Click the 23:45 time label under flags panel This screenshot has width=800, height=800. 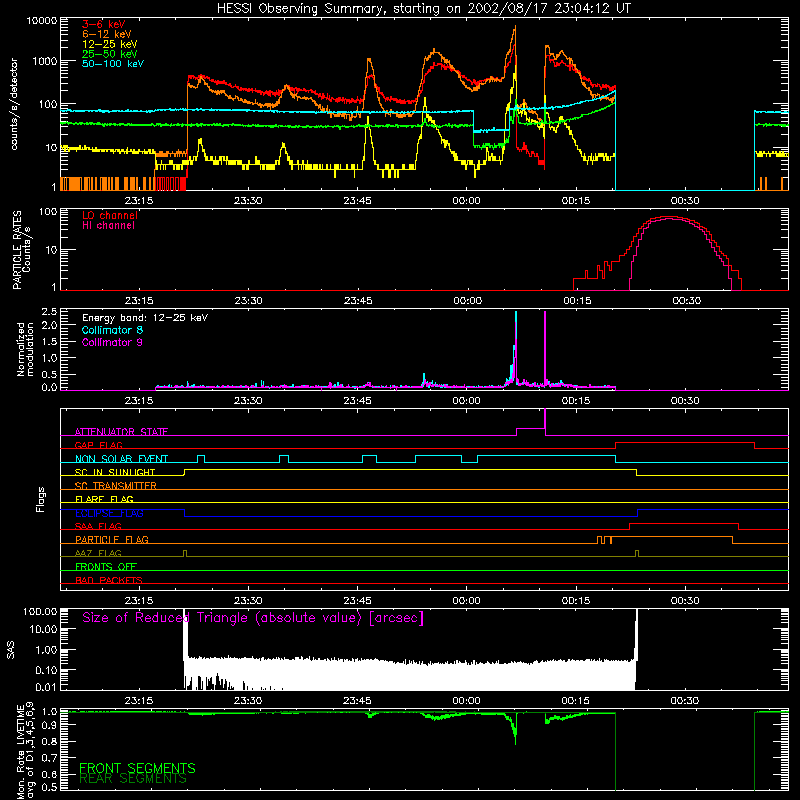point(357,601)
